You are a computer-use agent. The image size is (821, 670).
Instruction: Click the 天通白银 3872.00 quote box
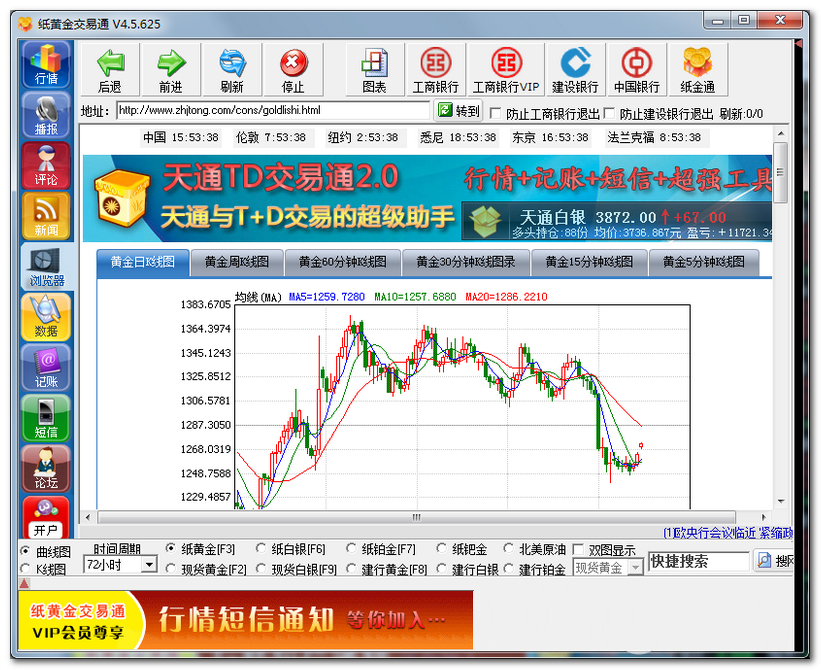click(x=617, y=221)
